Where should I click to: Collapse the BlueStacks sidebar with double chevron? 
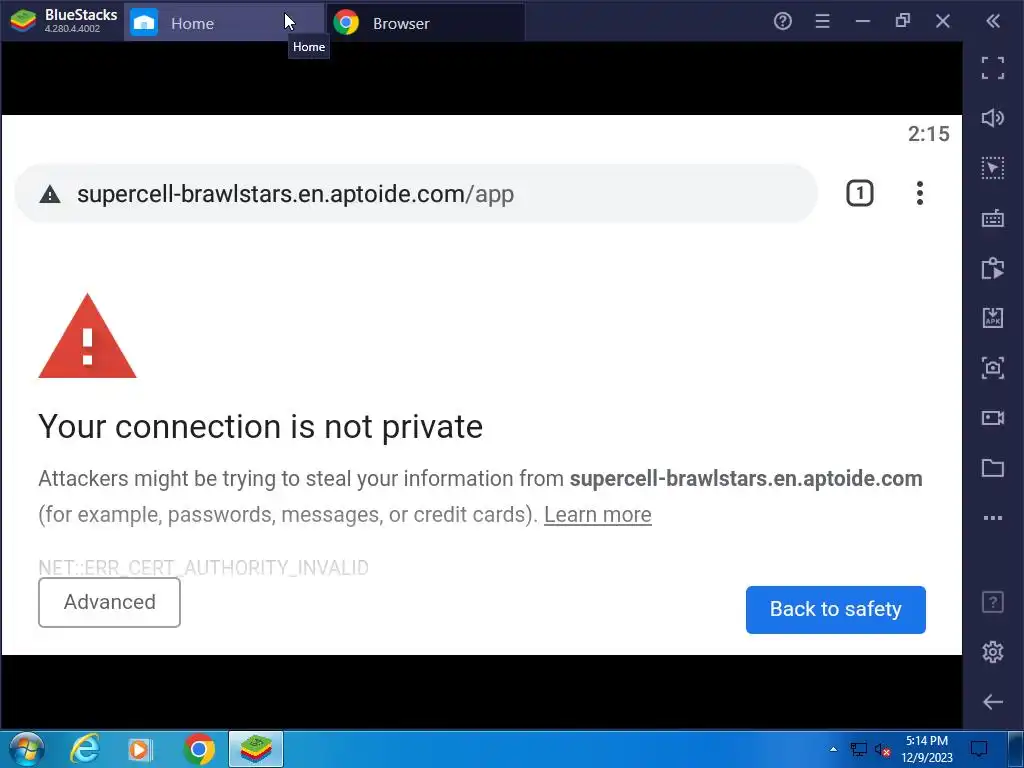point(993,22)
